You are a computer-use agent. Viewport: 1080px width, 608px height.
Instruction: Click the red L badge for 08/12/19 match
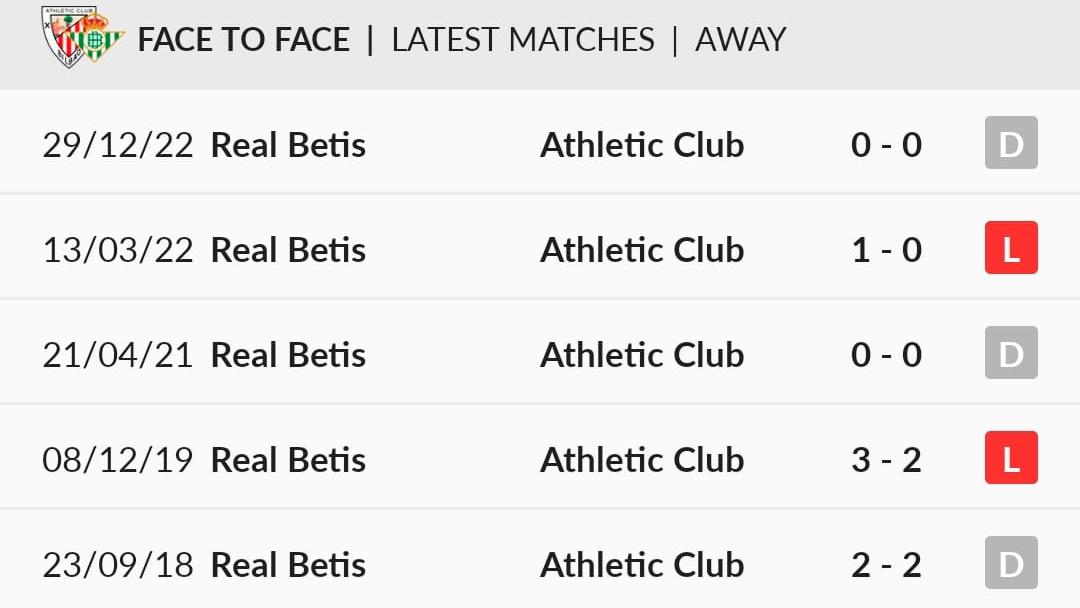[1011, 458]
